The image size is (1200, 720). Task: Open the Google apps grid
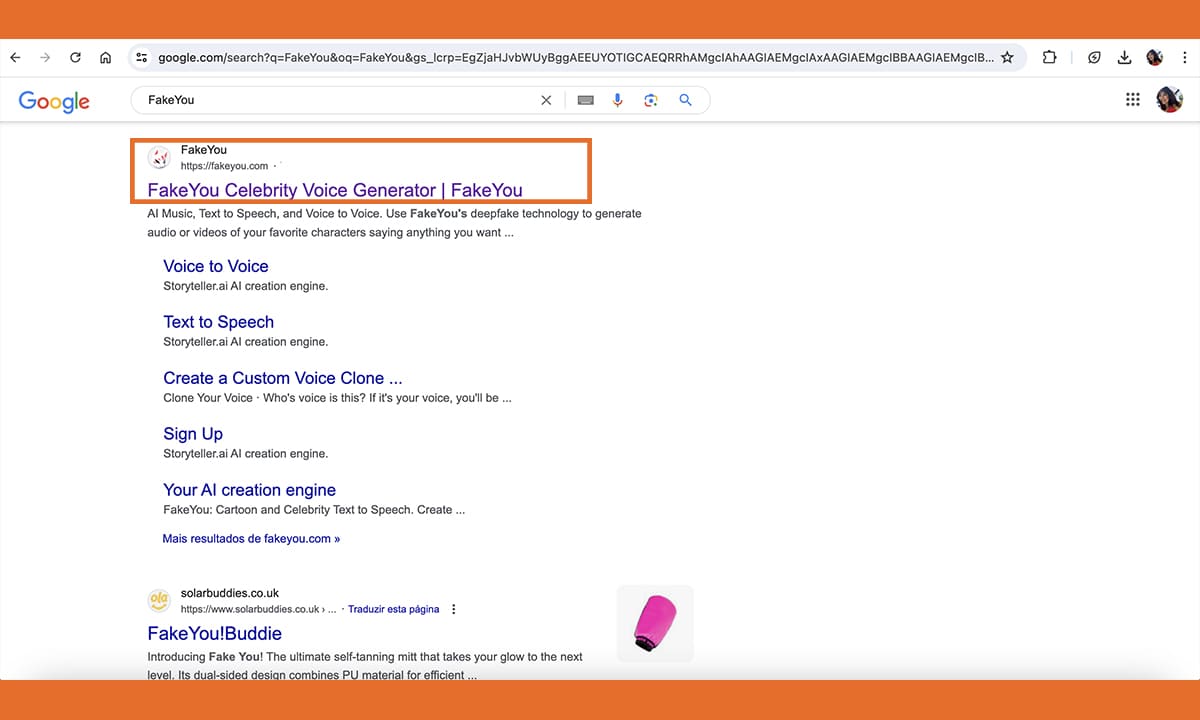click(1133, 99)
